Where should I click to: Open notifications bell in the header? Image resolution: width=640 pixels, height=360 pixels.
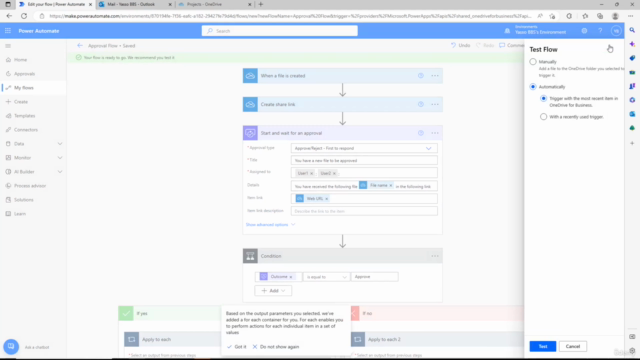click(507, 31)
